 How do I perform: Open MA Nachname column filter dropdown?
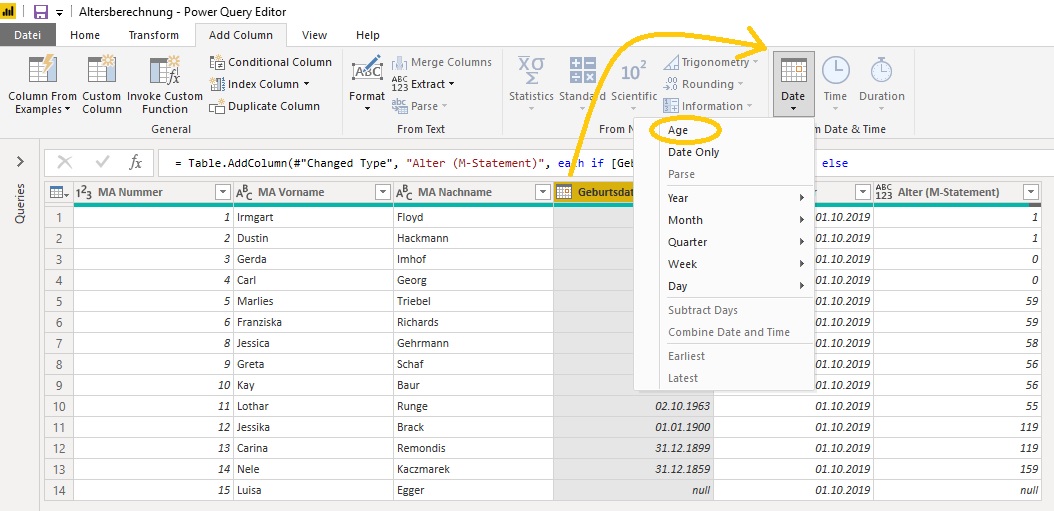tap(543, 192)
